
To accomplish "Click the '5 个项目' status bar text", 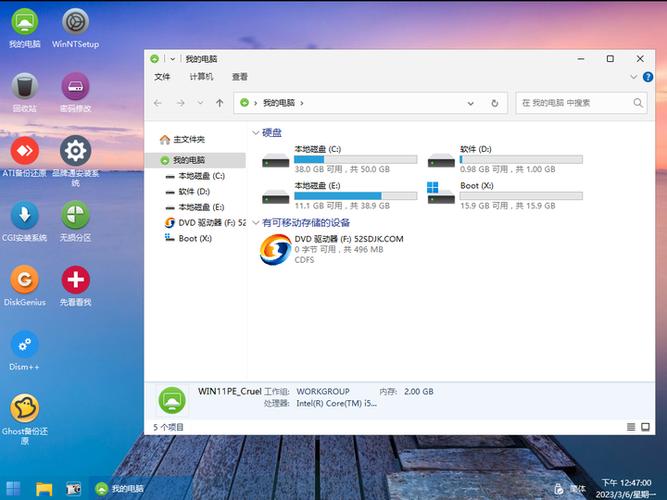I will 168,427.
